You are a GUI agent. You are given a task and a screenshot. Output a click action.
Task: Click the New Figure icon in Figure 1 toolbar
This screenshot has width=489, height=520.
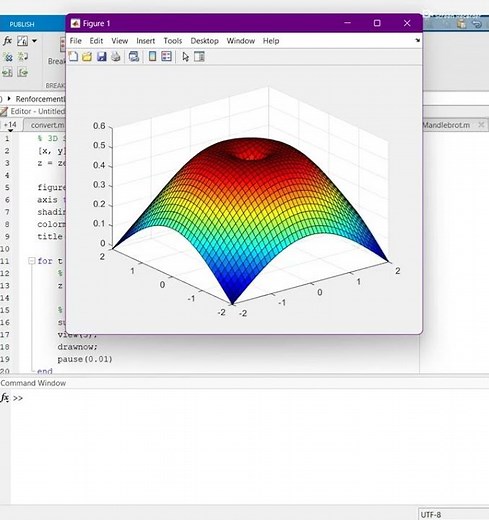coord(73,56)
